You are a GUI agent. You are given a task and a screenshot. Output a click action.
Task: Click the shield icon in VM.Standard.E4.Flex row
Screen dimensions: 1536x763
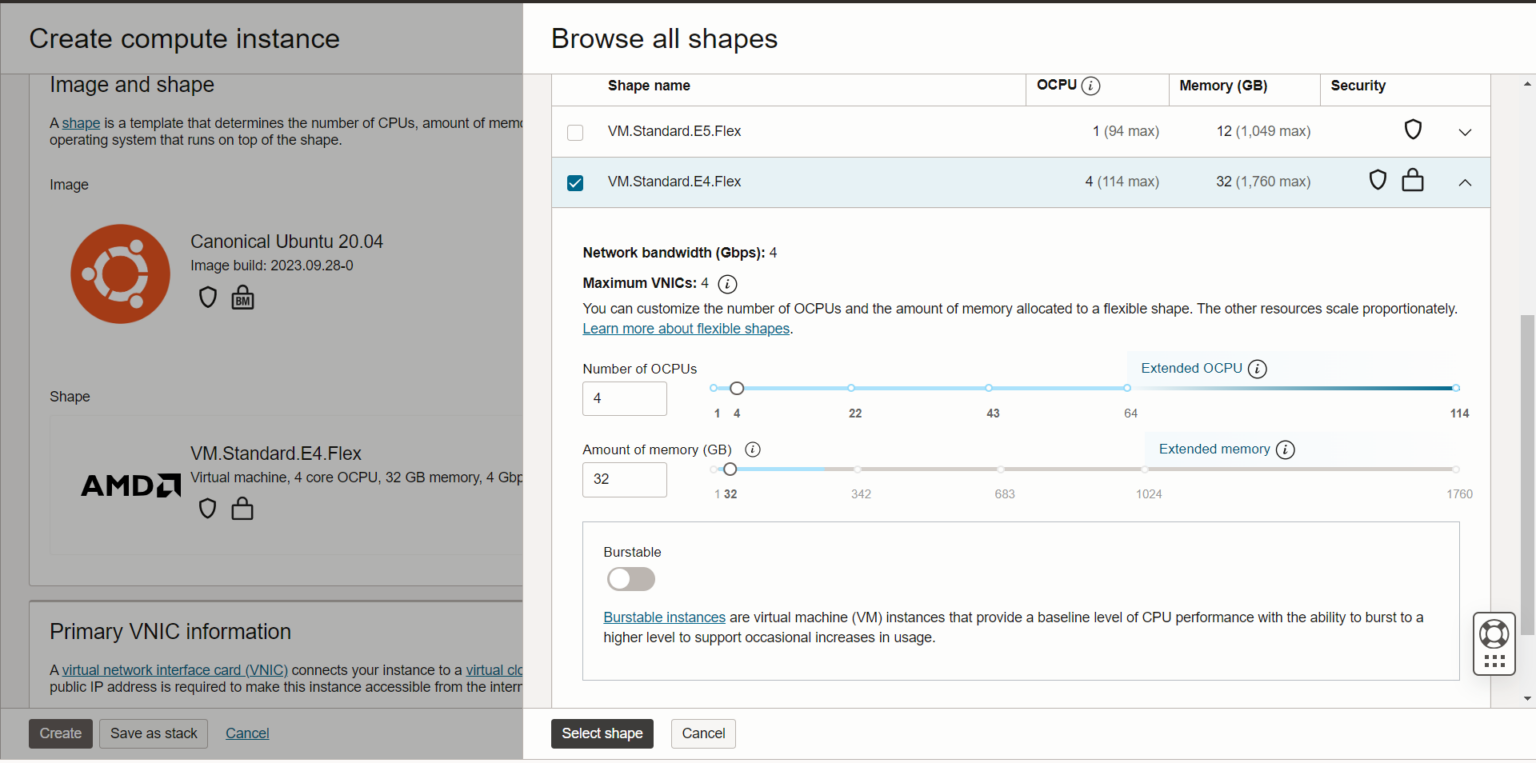click(x=1378, y=180)
